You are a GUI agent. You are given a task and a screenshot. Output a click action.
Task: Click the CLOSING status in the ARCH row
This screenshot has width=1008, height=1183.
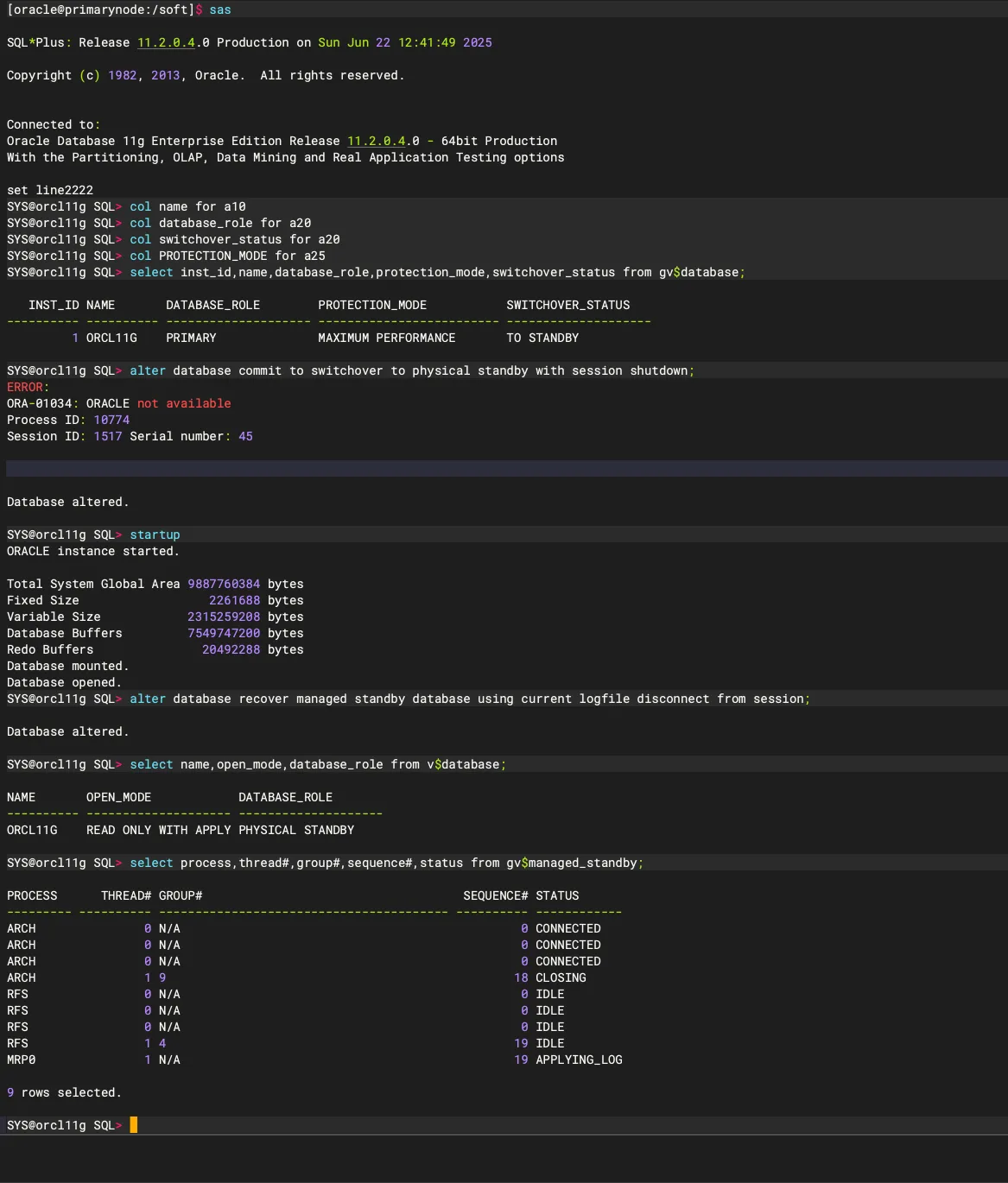click(561, 977)
